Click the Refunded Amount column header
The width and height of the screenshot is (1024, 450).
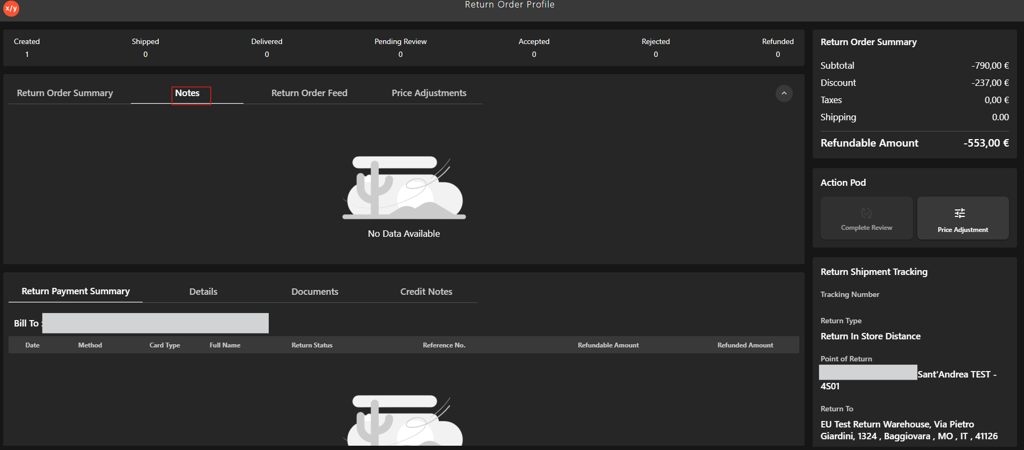click(745, 345)
